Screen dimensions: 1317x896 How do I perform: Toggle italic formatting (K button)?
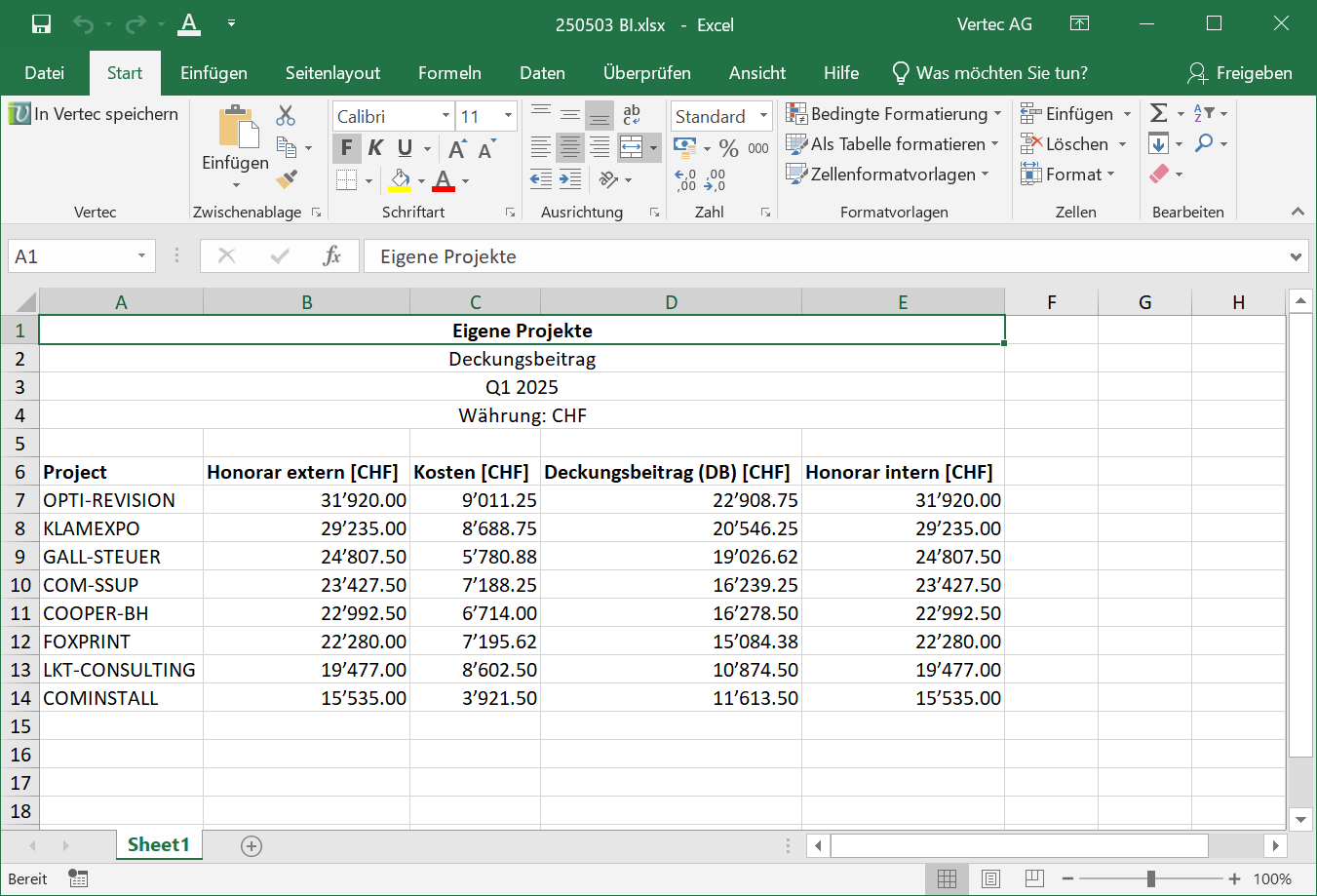point(375,148)
